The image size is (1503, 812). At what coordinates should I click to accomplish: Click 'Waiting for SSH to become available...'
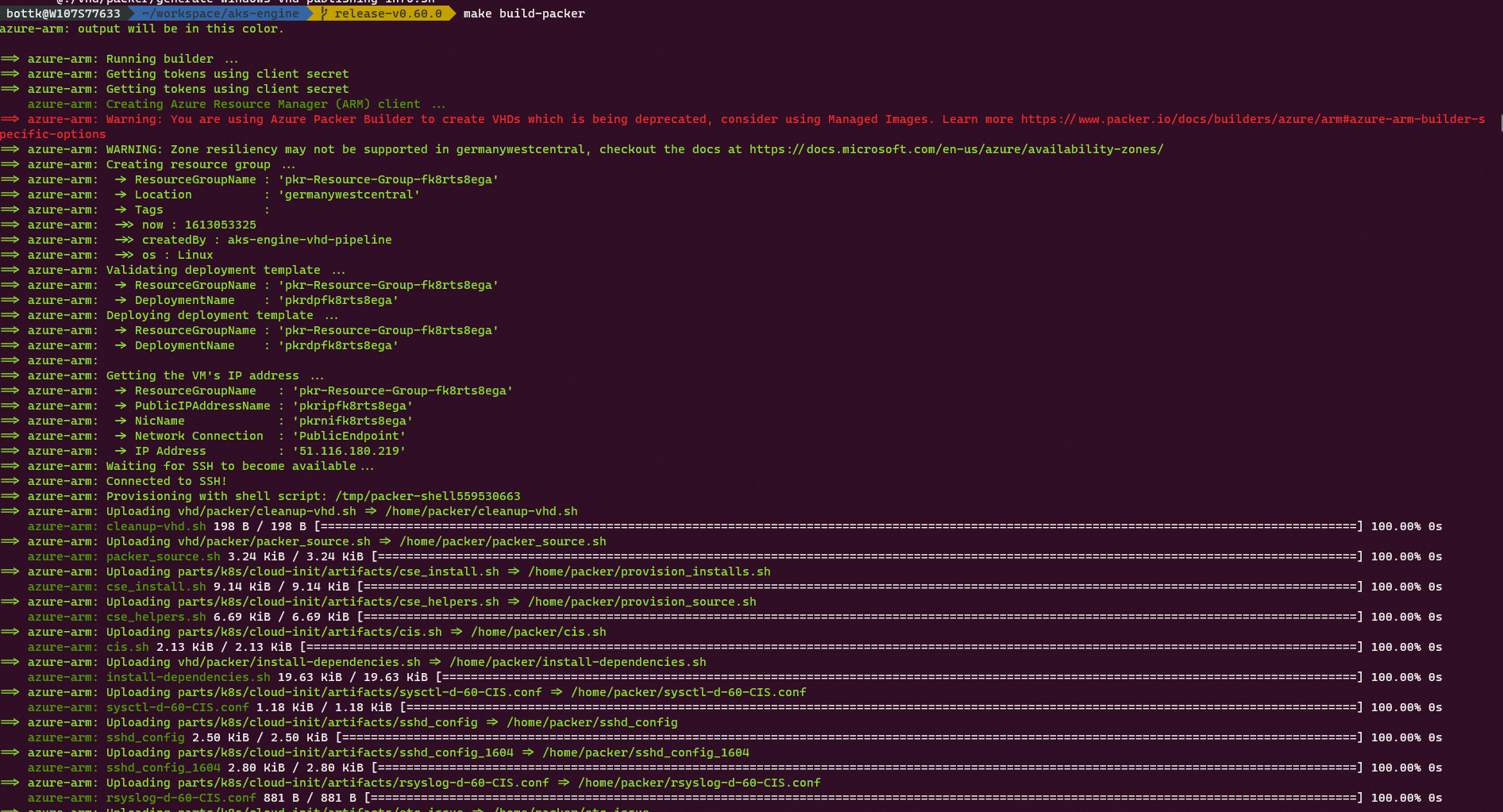click(240, 466)
